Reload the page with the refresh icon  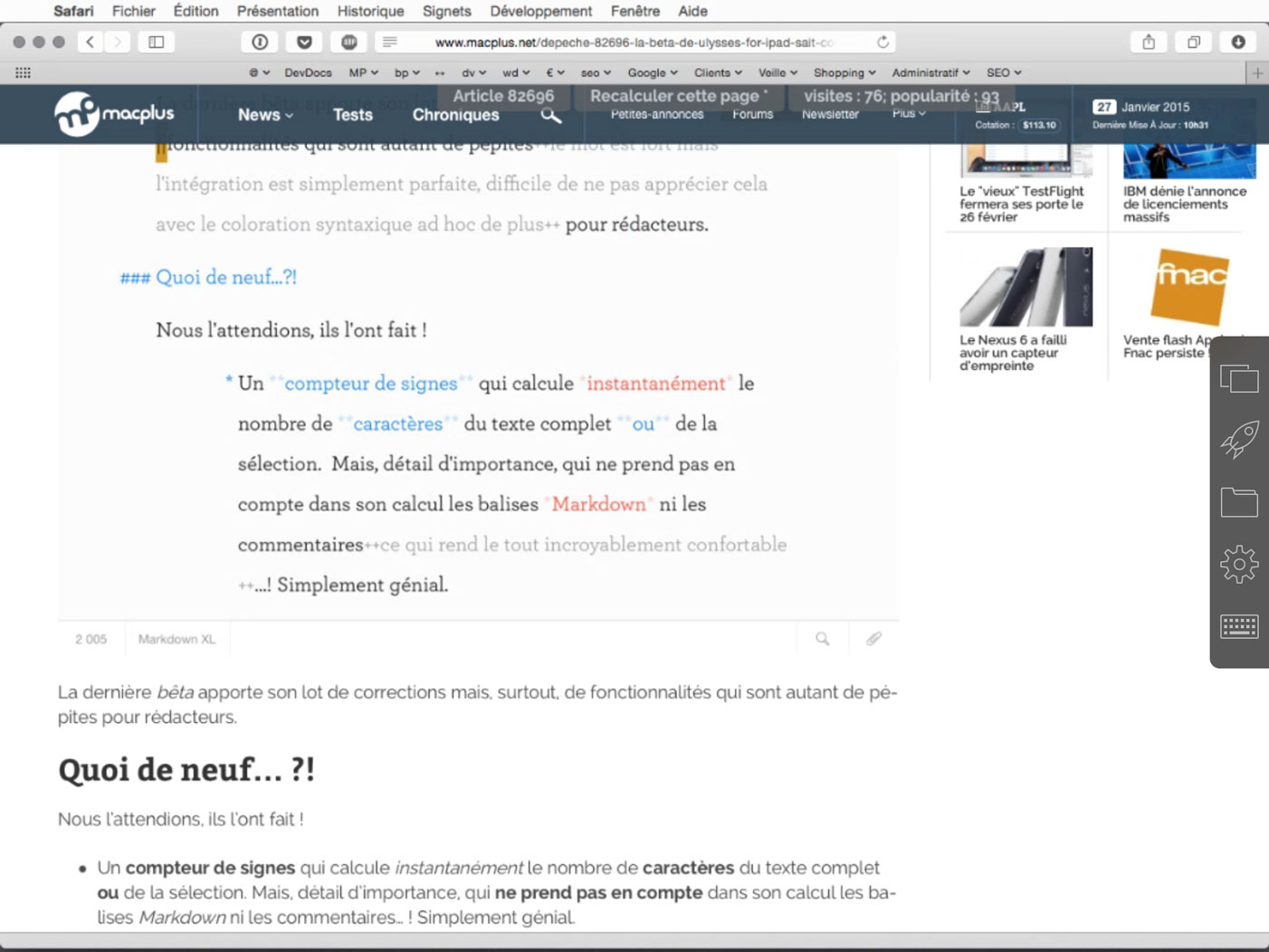coord(883,42)
